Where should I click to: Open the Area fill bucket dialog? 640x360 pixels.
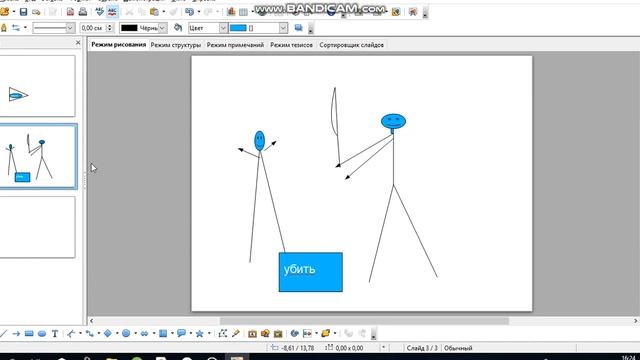point(178,28)
